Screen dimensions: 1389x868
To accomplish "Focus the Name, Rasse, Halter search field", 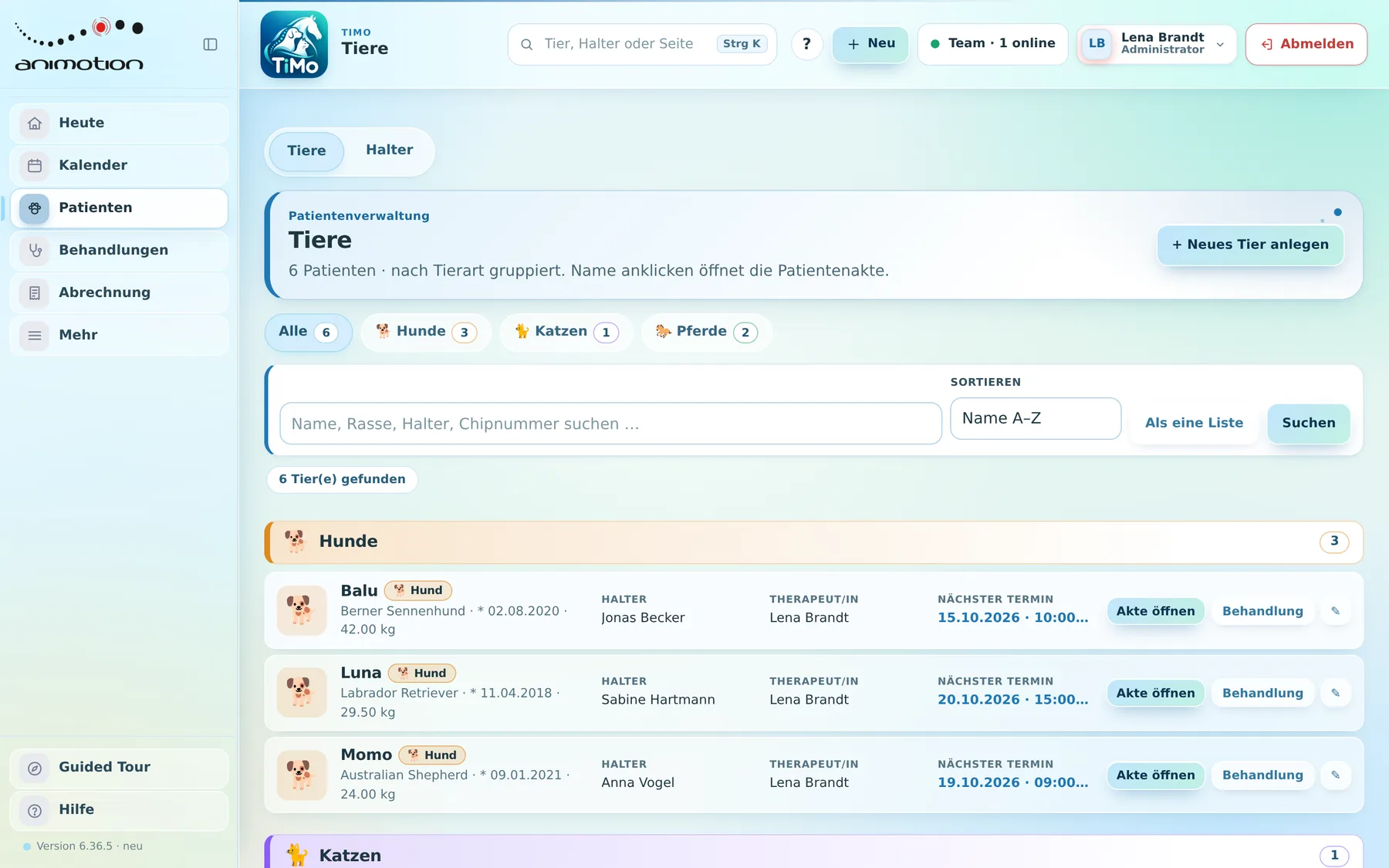I will coord(610,424).
